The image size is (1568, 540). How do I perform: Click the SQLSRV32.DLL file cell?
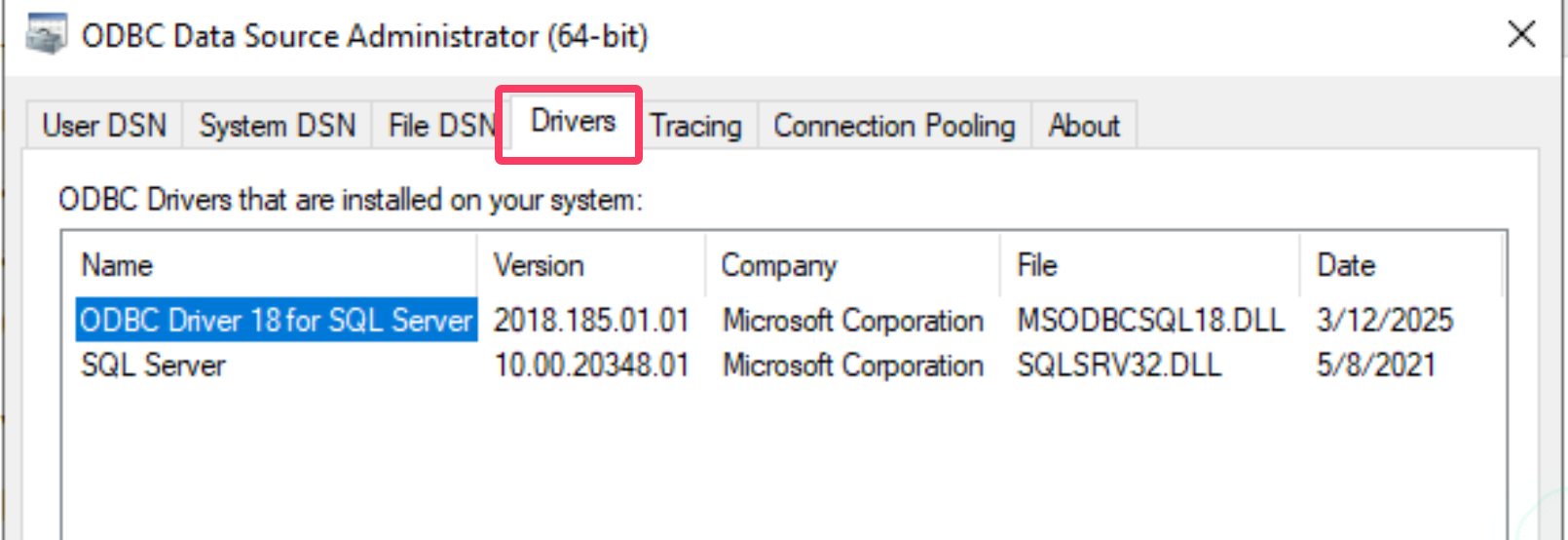point(1119,366)
